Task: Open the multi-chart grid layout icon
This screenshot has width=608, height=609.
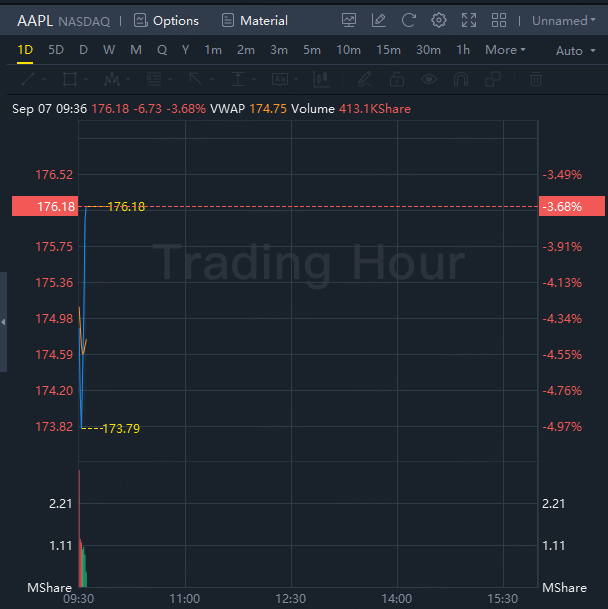Action: coord(499,20)
